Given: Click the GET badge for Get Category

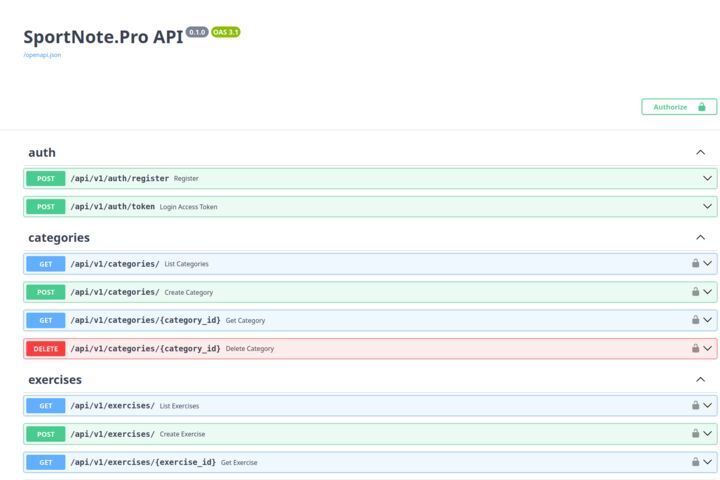Looking at the screenshot, I should (45, 321).
